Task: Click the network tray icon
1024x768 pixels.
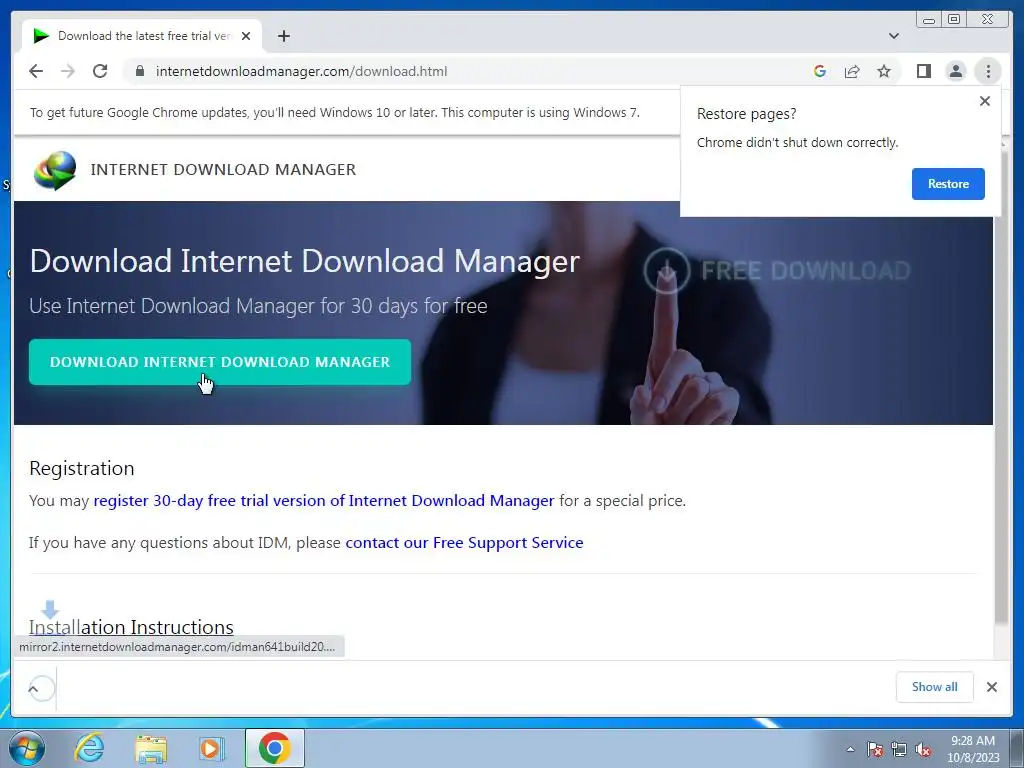Action: (x=899, y=750)
